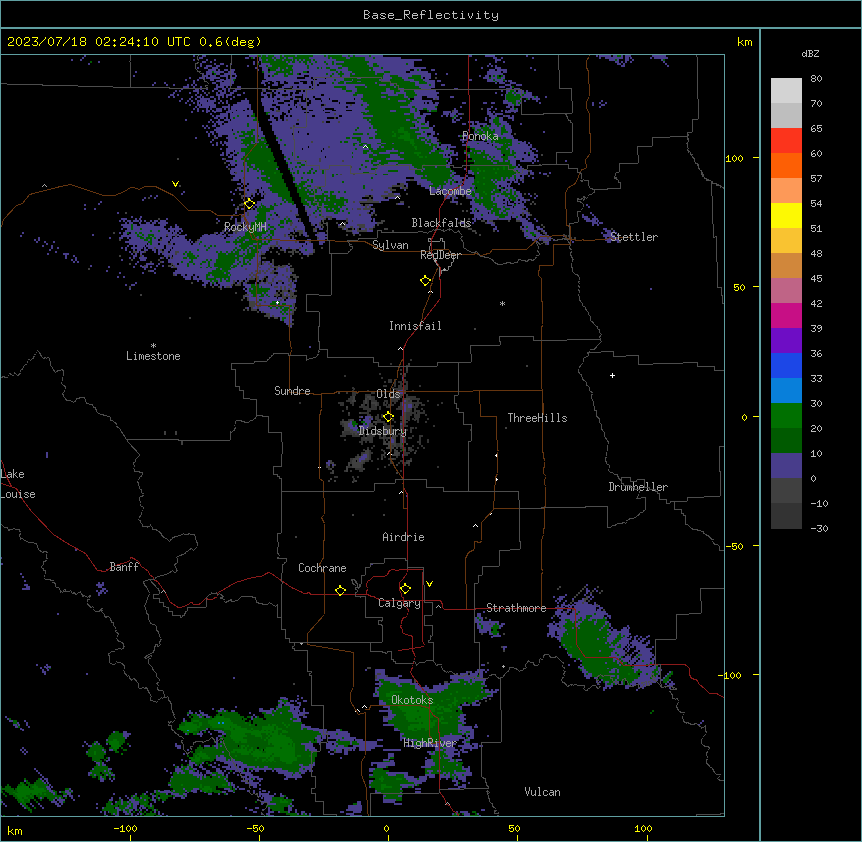Screen dimensions: 862x842
Task: Click the 100 km mark on right axis
Action: (x=734, y=158)
